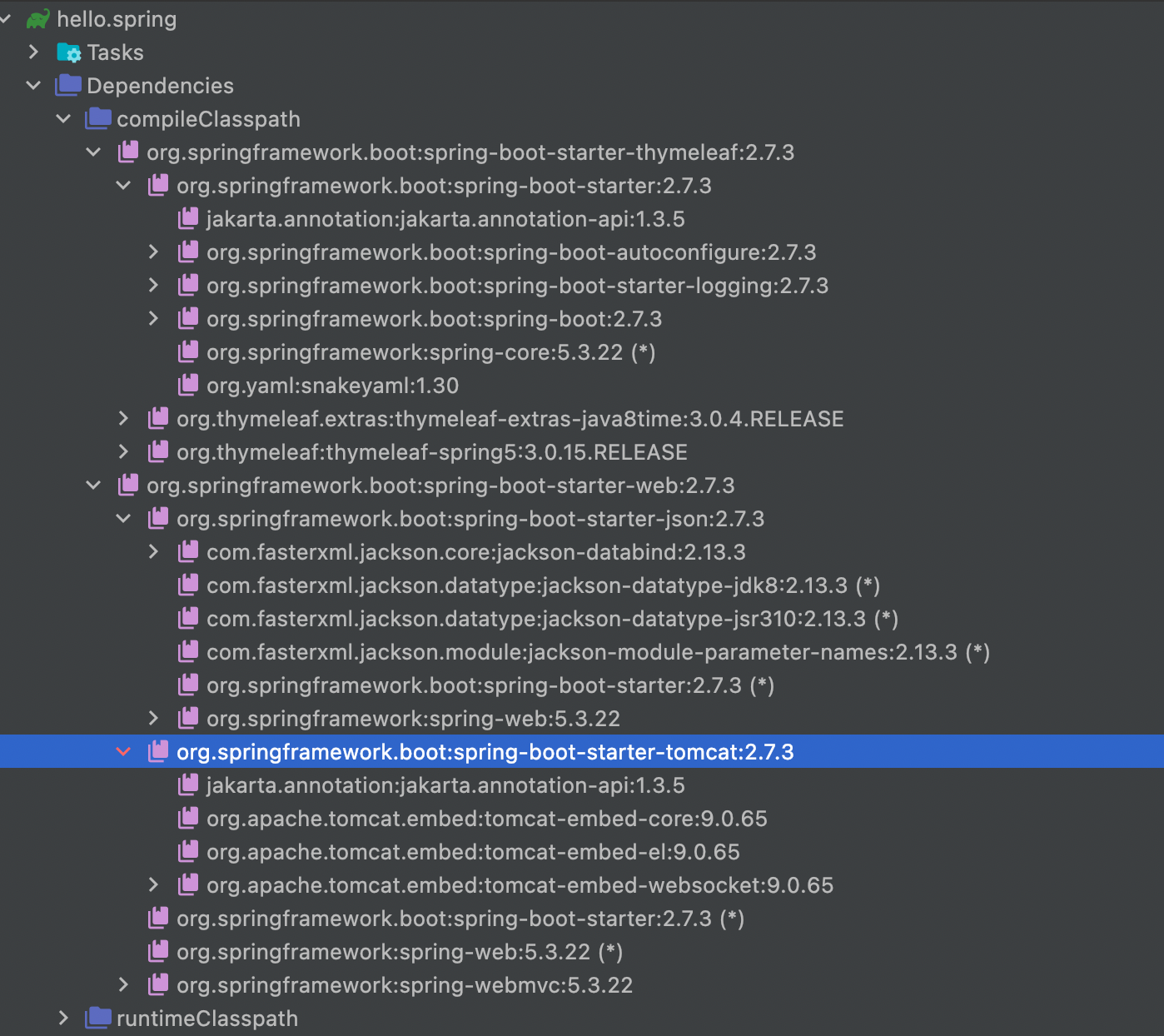Click library icon of spring-boot-starter-web:2.7.3
This screenshot has width=1164, height=1036.
click(x=128, y=485)
